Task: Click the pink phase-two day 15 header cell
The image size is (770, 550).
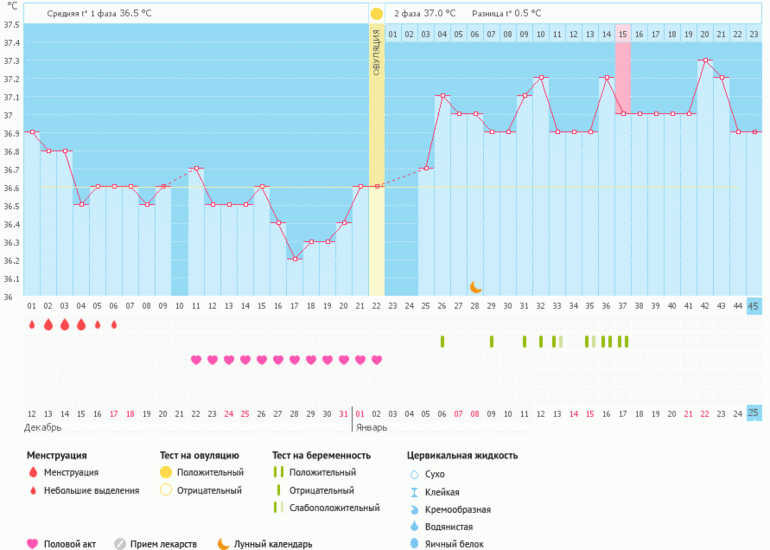Action: coord(623,34)
